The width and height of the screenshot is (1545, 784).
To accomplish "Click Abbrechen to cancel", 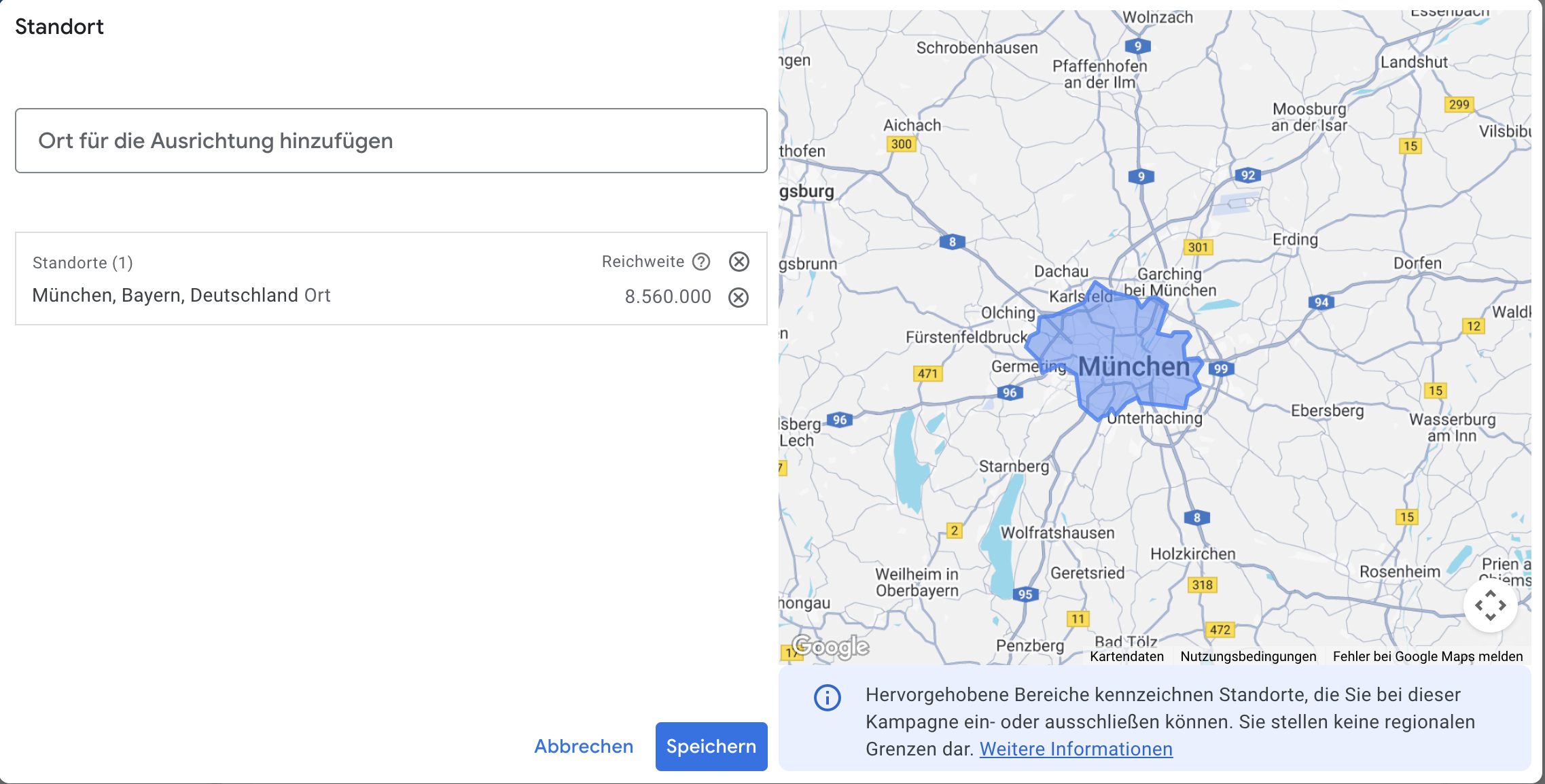I will coord(584,746).
